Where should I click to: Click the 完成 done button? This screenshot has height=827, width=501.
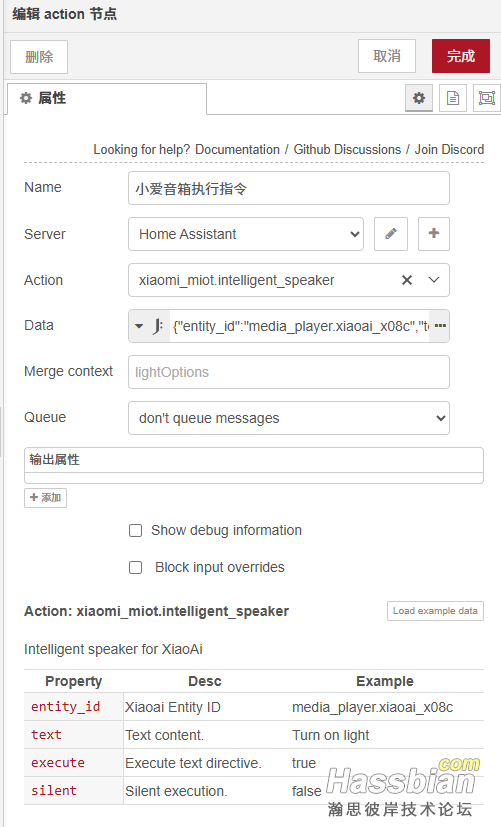coord(461,56)
